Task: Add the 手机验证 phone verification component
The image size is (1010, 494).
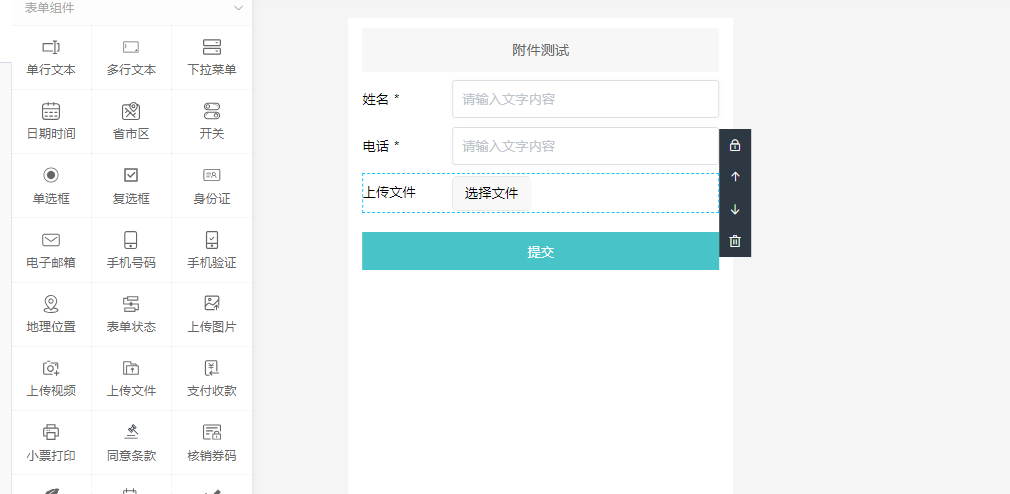Action: 212,250
